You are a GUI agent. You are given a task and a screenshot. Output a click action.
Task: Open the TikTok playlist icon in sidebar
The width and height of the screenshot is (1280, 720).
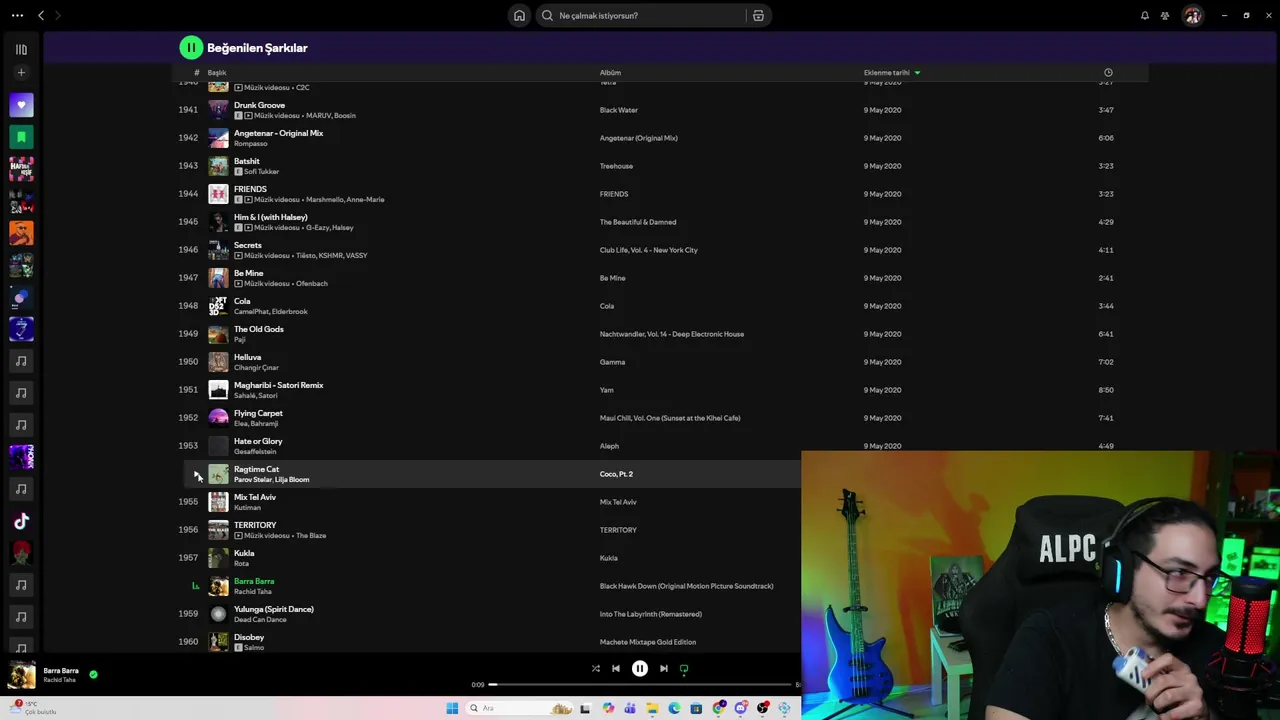pyautogui.click(x=21, y=521)
